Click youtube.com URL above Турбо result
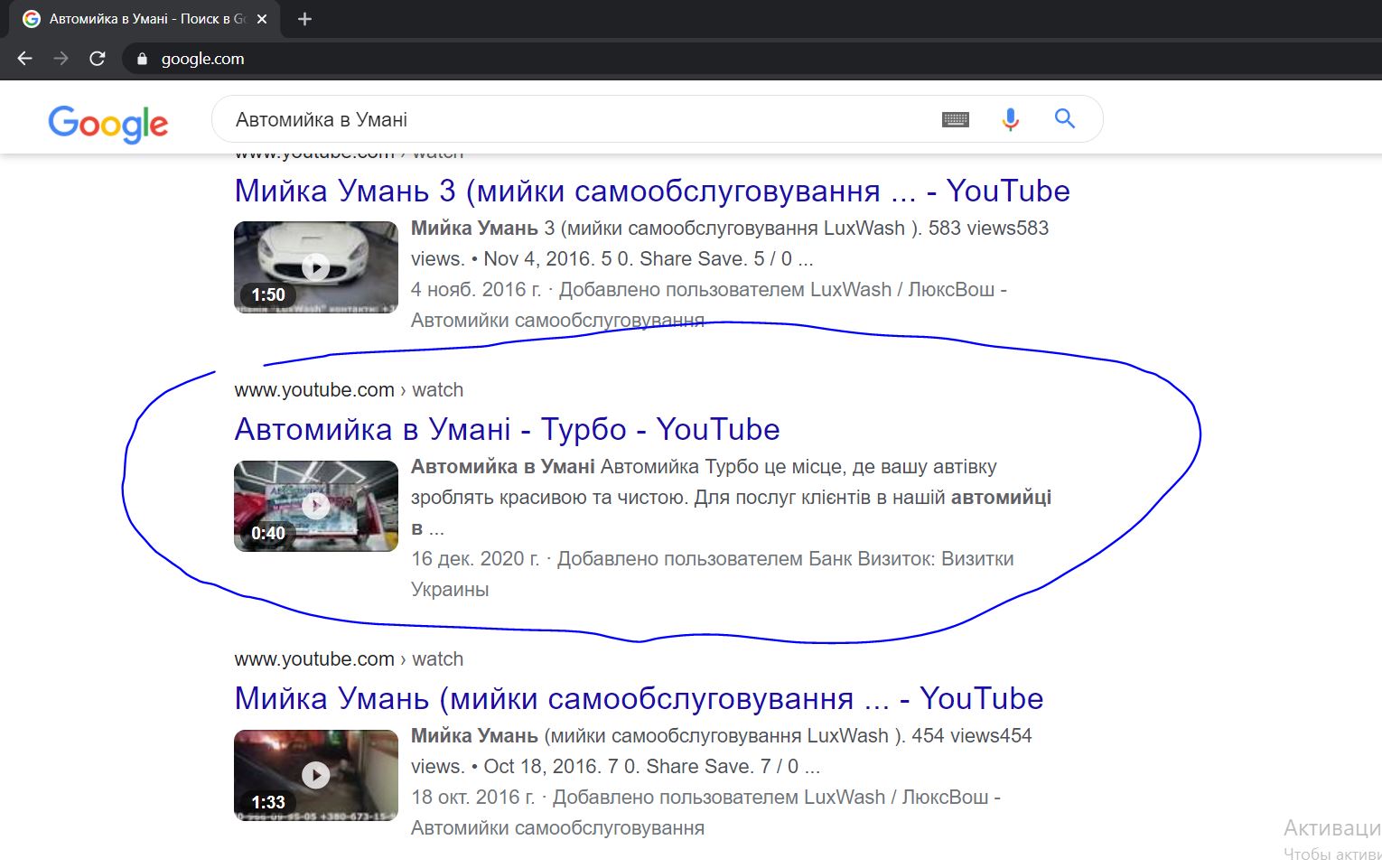This screenshot has height=868, width=1382. click(313, 390)
